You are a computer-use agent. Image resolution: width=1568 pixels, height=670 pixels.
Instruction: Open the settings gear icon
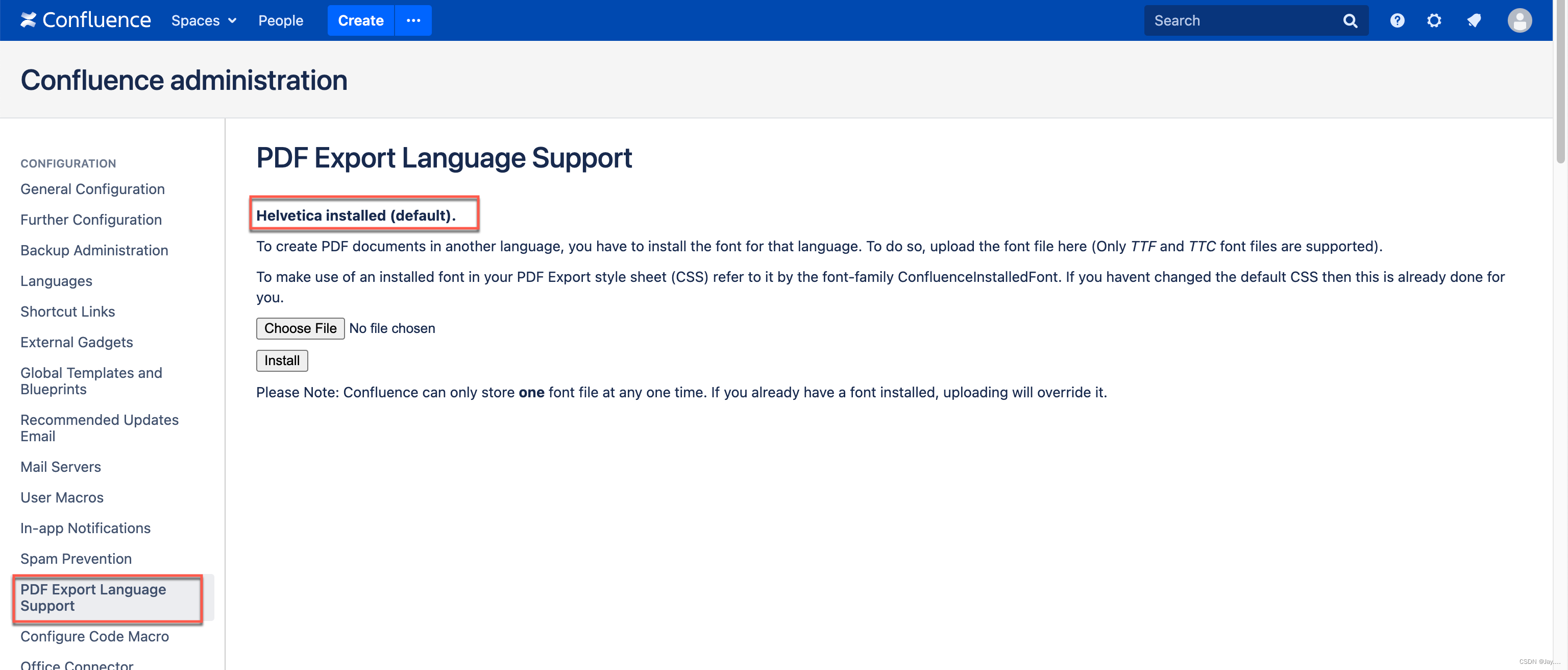[x=1433, y=20]
